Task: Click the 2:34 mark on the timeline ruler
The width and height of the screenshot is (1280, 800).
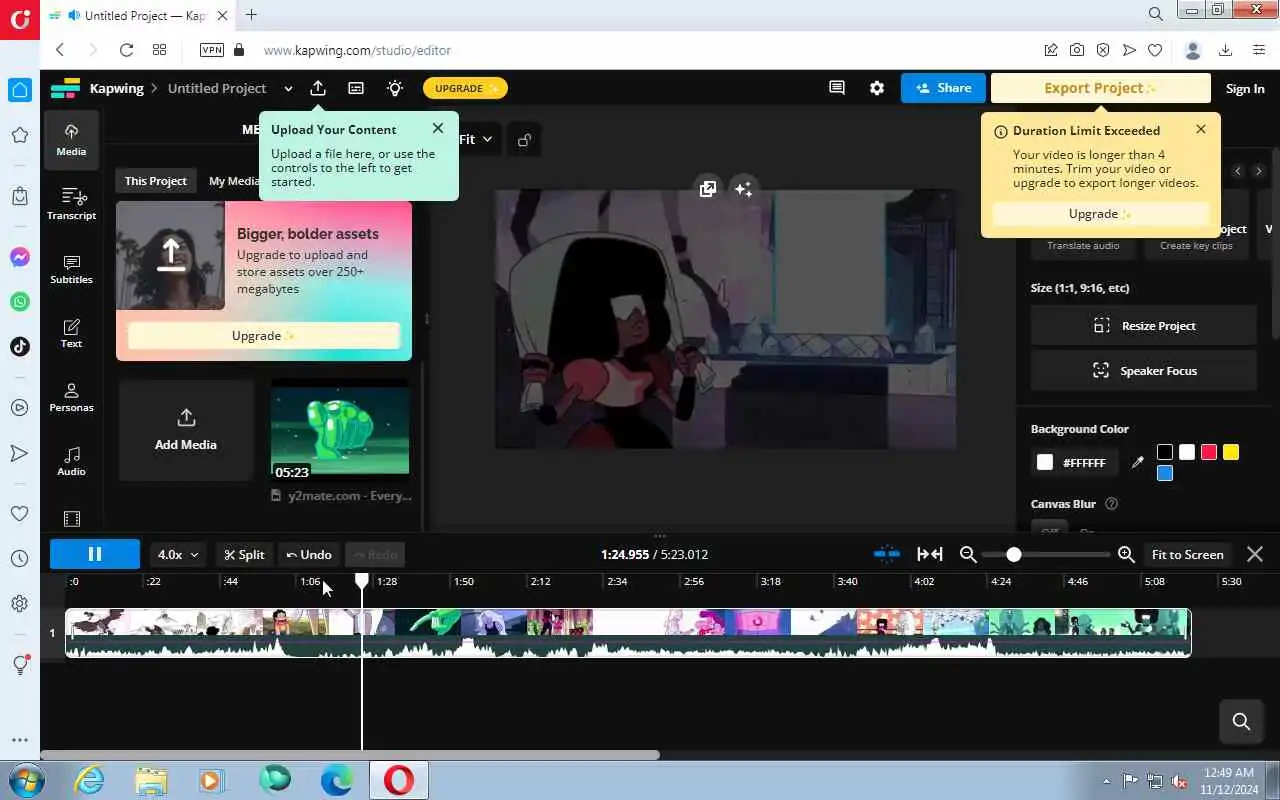Action: tap(617, 581)
